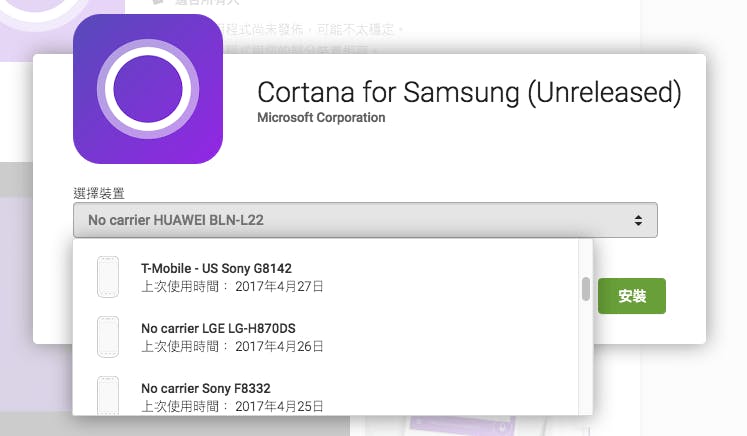Click the Microsoft Corporation developer name
The width and height of the screenshot is (747, 436).
[321, 118]
